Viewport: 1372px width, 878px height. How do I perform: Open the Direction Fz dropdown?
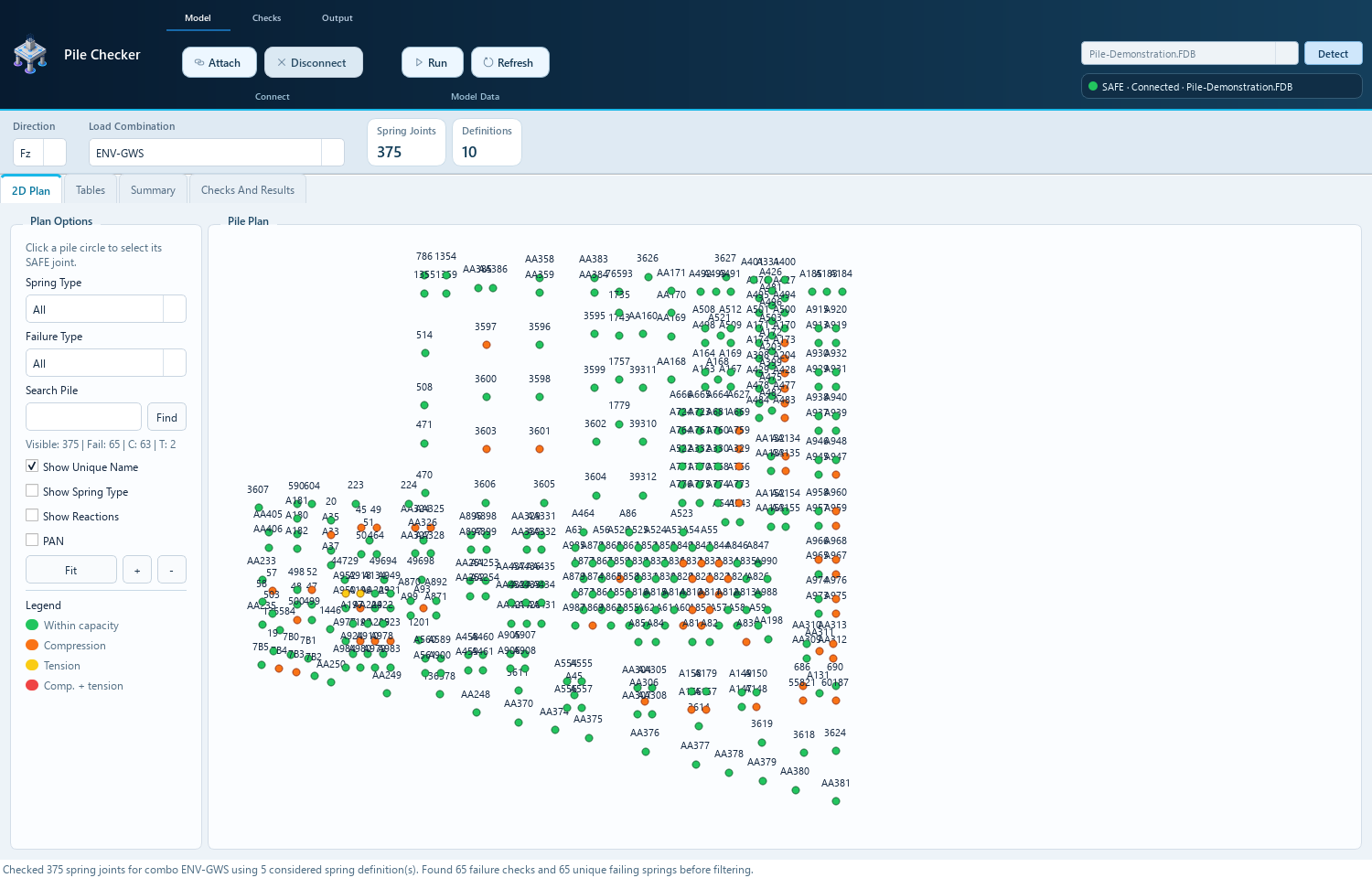point(55,153)
